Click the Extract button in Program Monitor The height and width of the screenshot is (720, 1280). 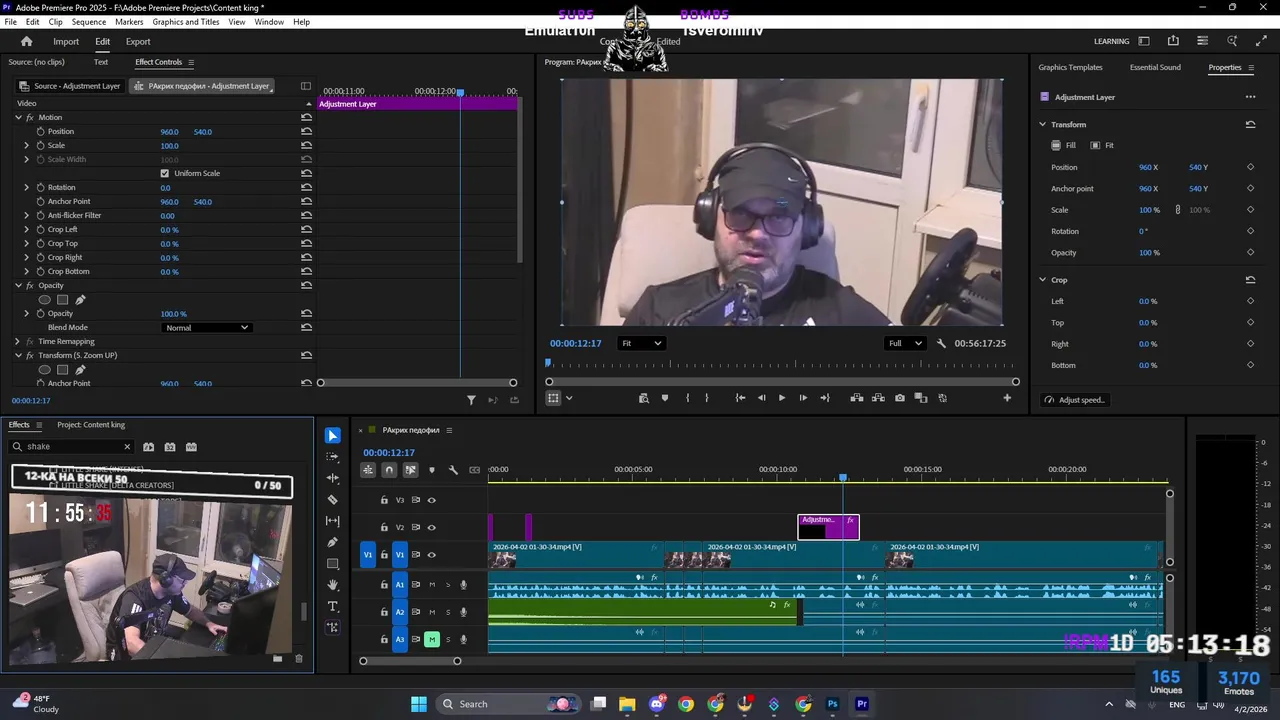878,398
